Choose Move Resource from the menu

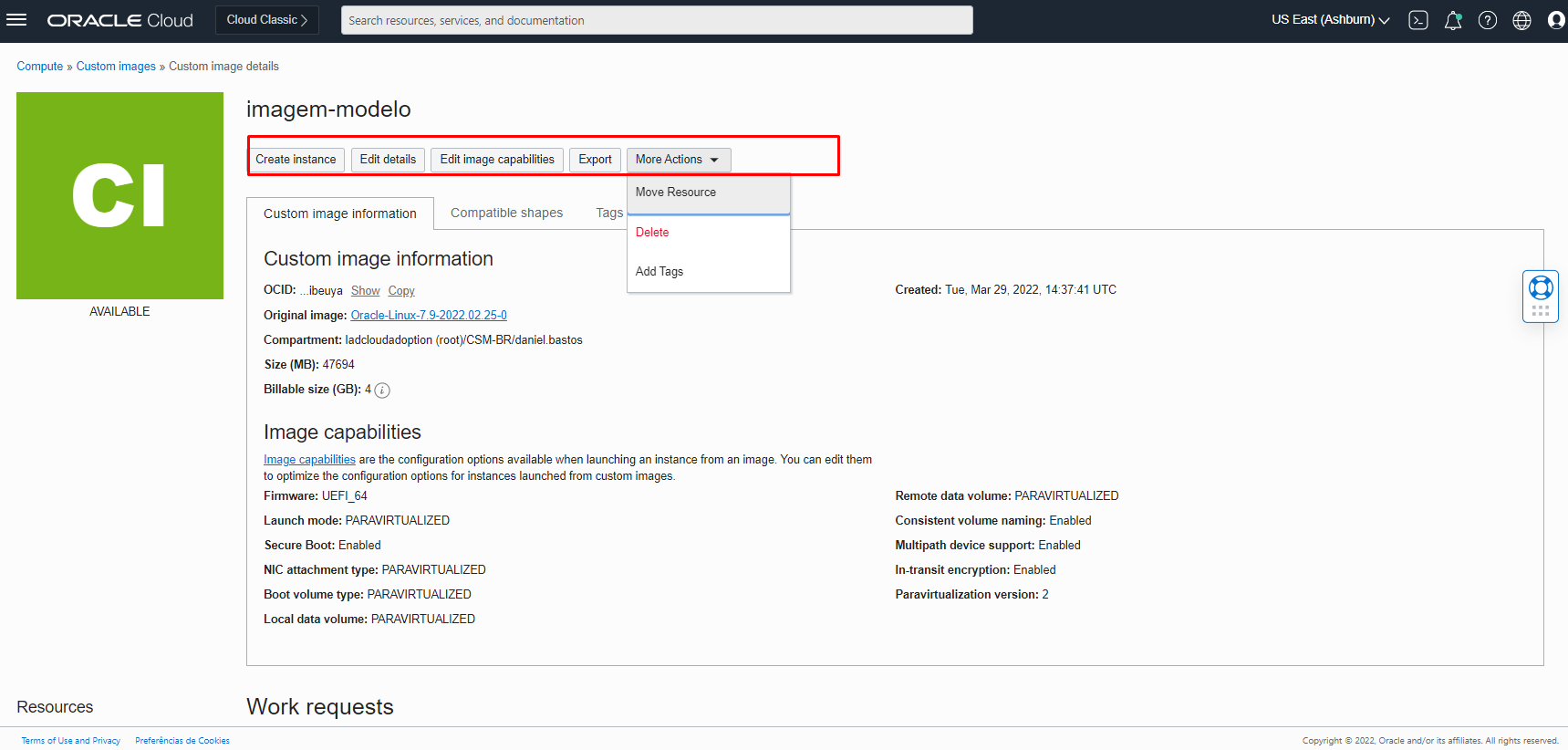tap(709, 193)
